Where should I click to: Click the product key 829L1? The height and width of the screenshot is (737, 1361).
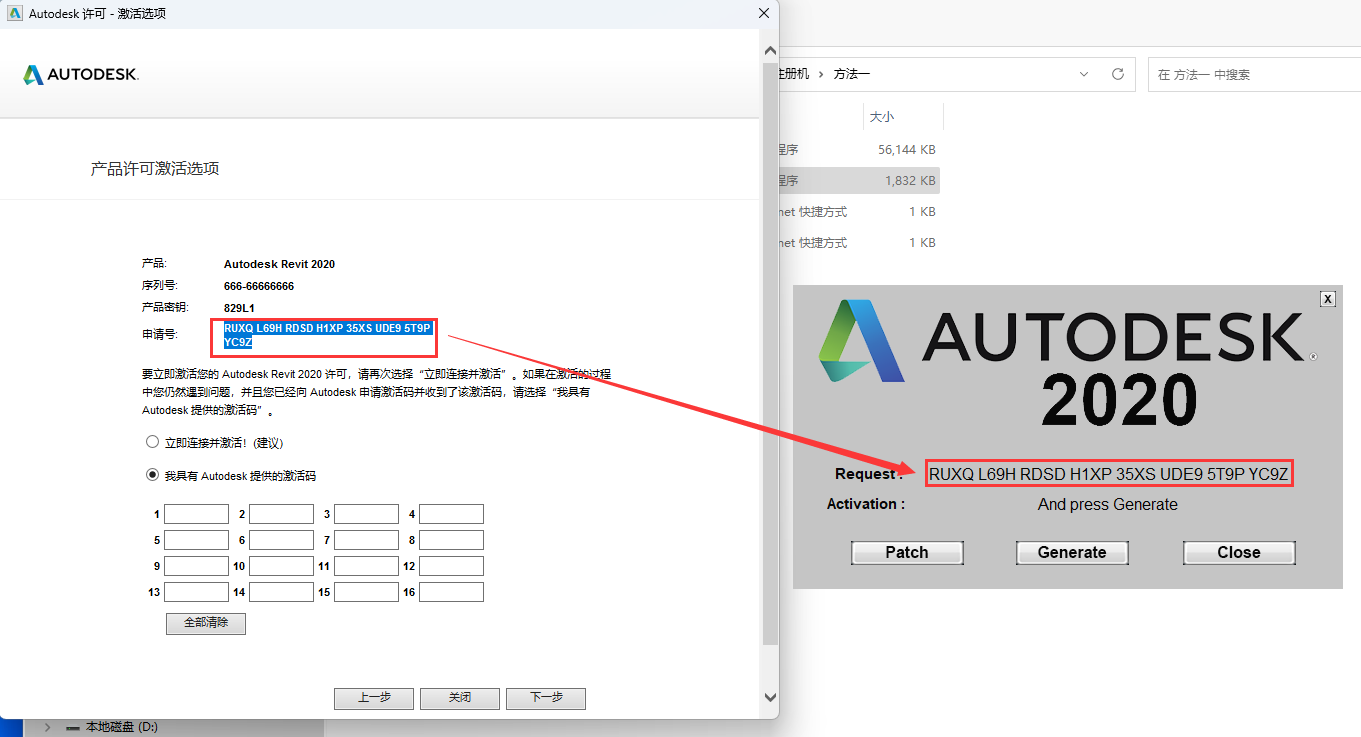pyautogui.click(x=239, y=307)
